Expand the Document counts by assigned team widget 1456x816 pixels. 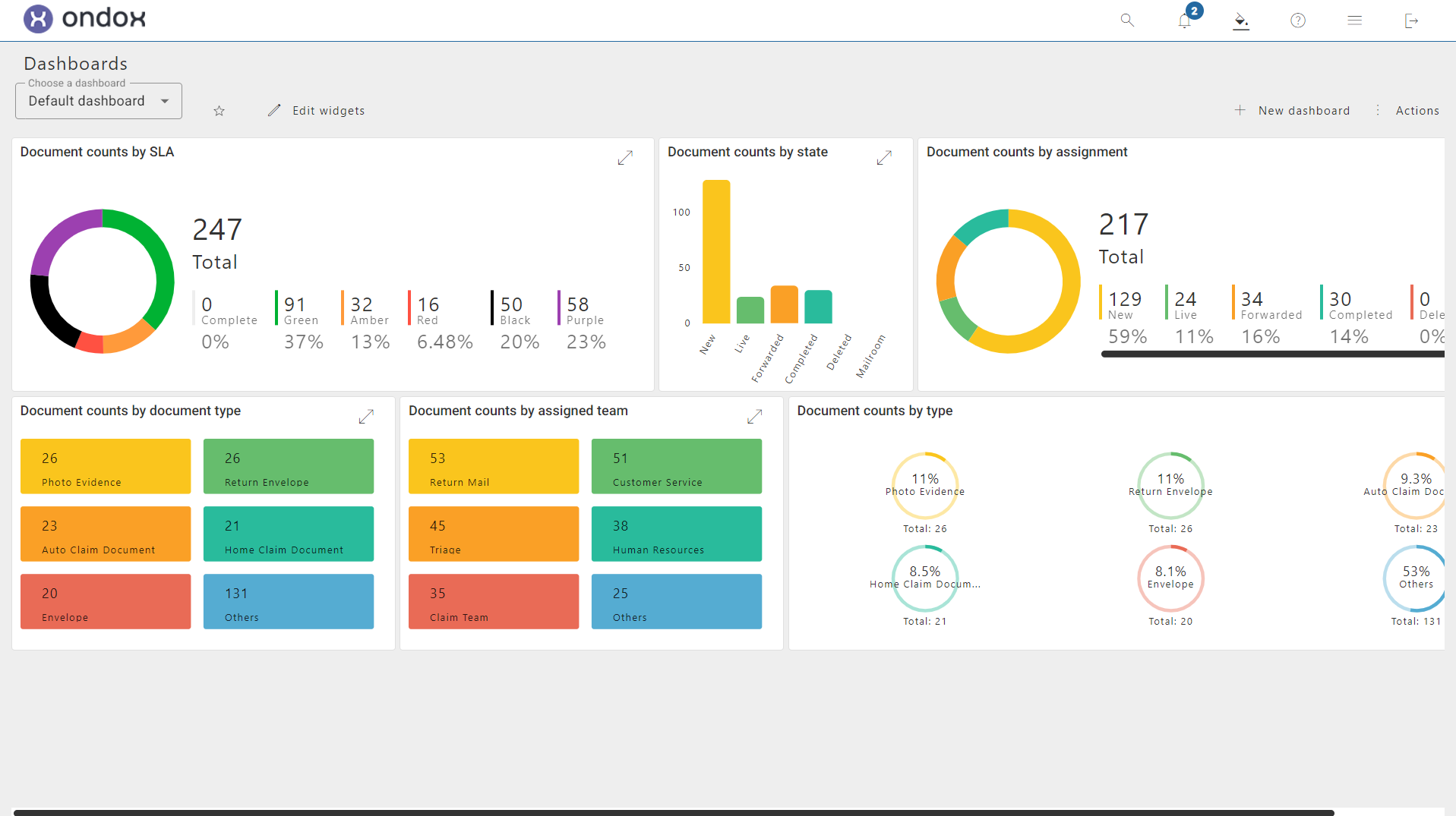[x=754, y=417]
